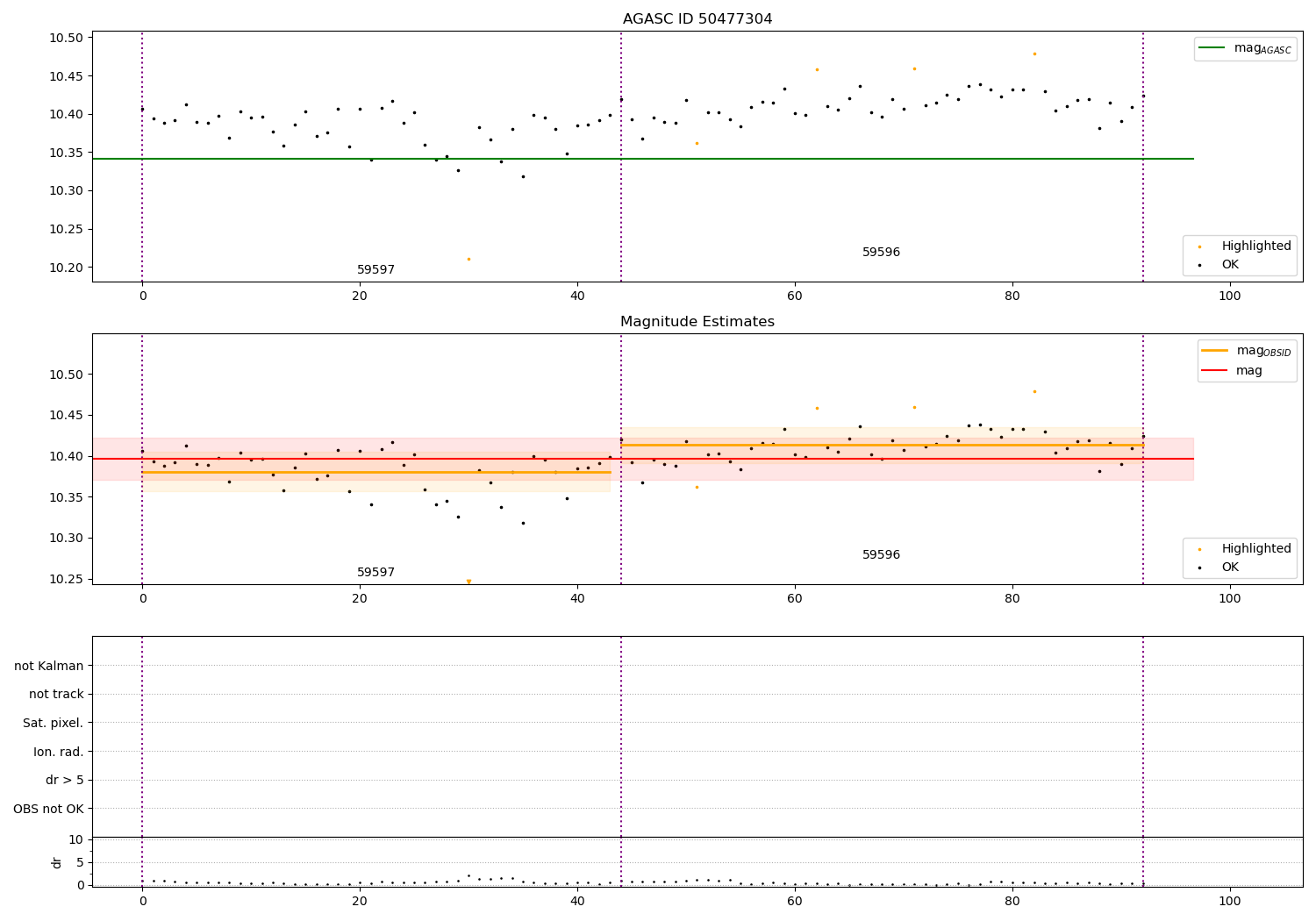Click the '59597' label in Magnitude Estimates plot
The height and width of the screenshot is (921, 1316).
(375, 573)
